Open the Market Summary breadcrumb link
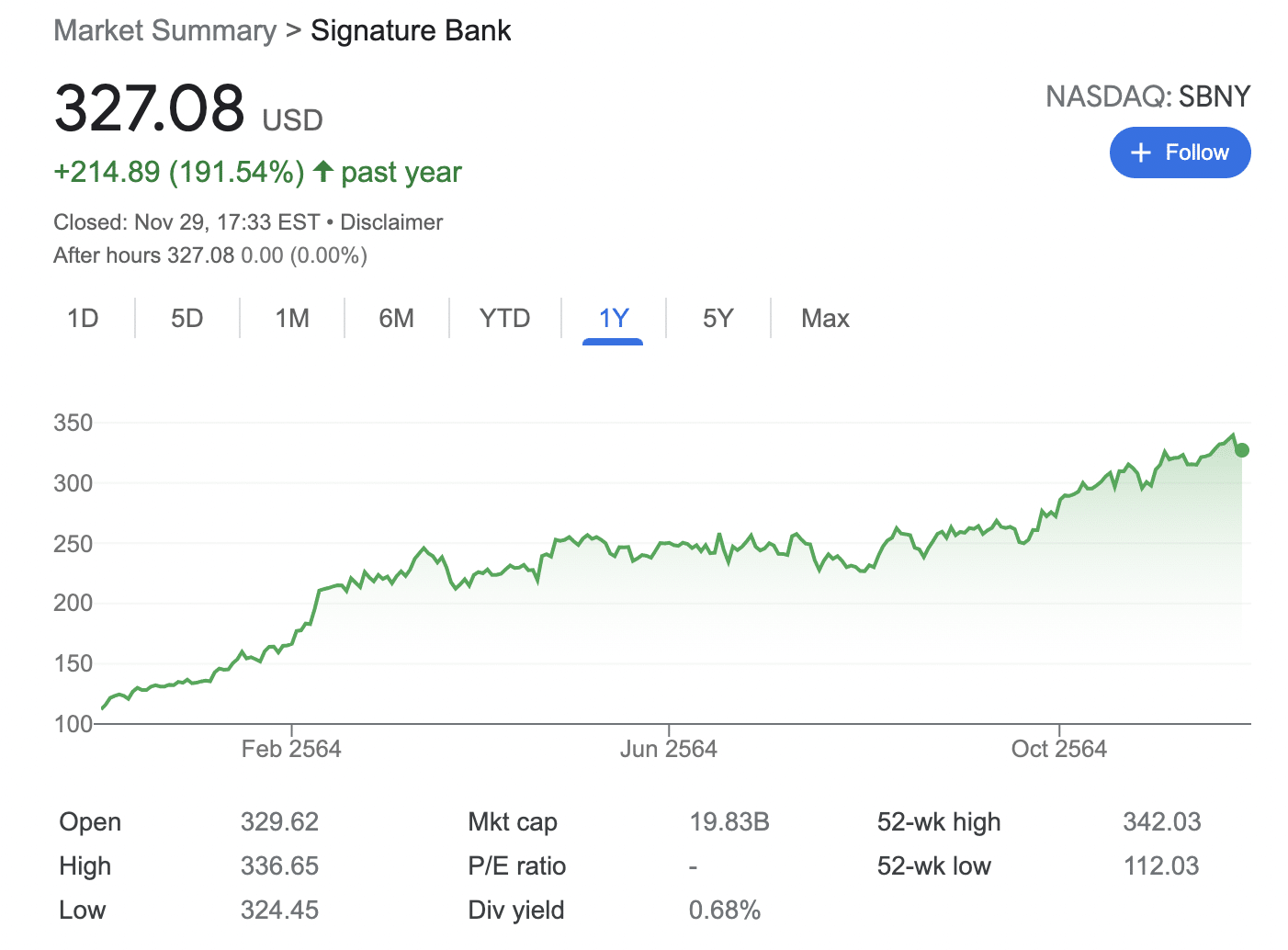This screenshot has width=1288, height=950. click(164, 30)
